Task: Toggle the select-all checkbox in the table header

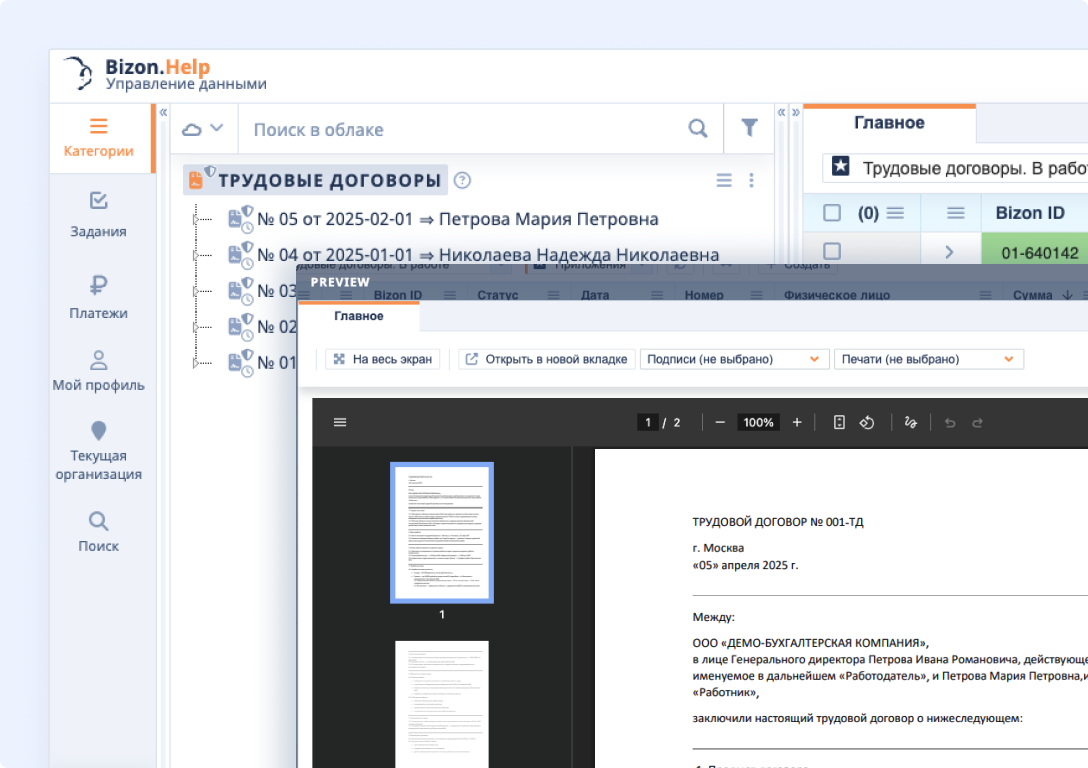Action: coord(830,212)
